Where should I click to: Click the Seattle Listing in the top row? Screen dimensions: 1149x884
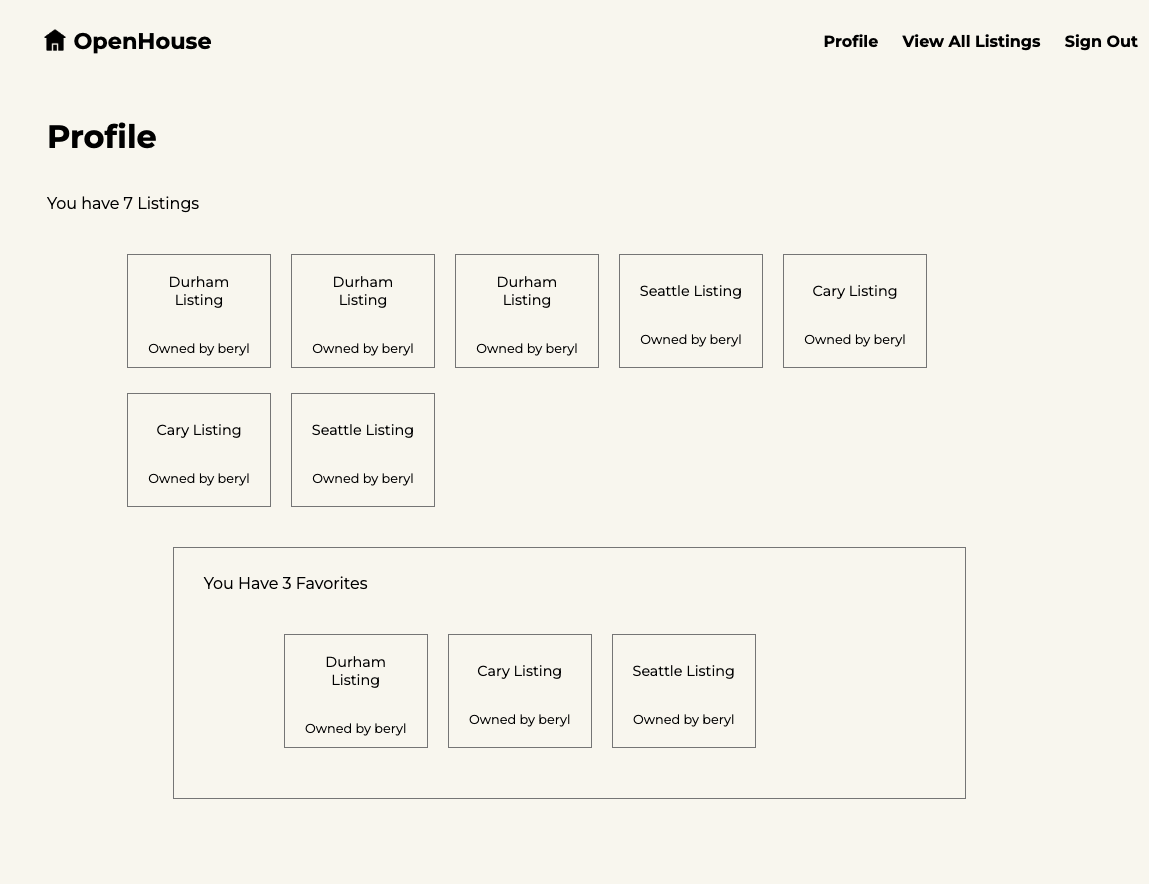pos(690,310)
